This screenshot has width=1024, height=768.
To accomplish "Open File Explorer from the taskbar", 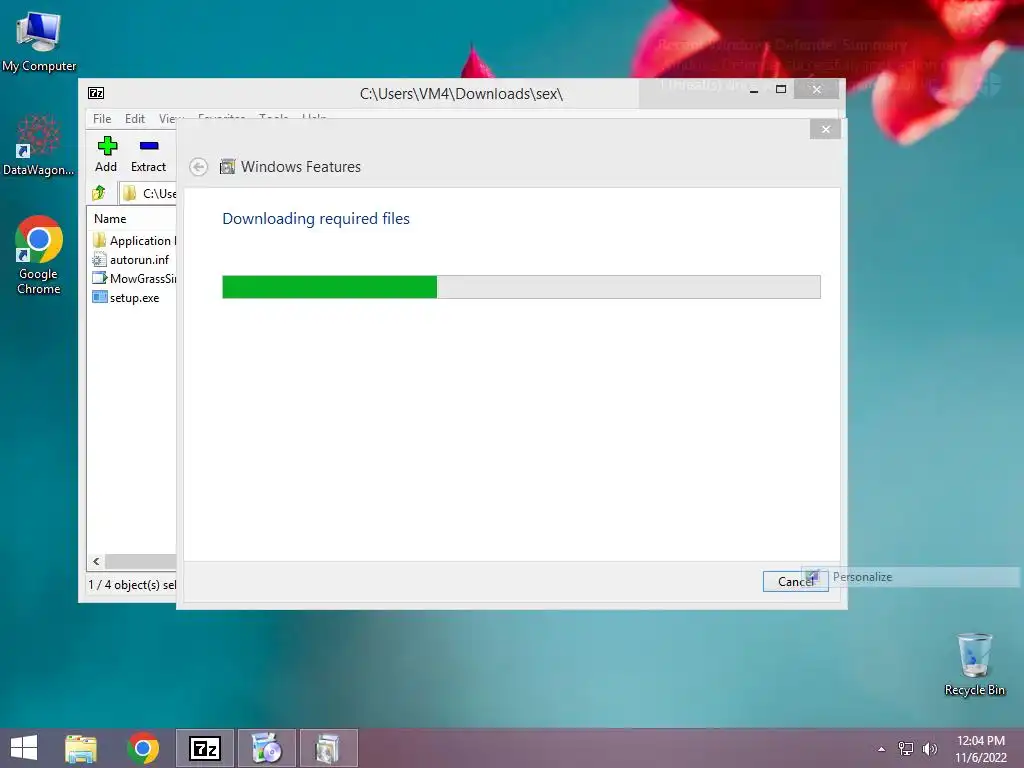I will point(80,748).
